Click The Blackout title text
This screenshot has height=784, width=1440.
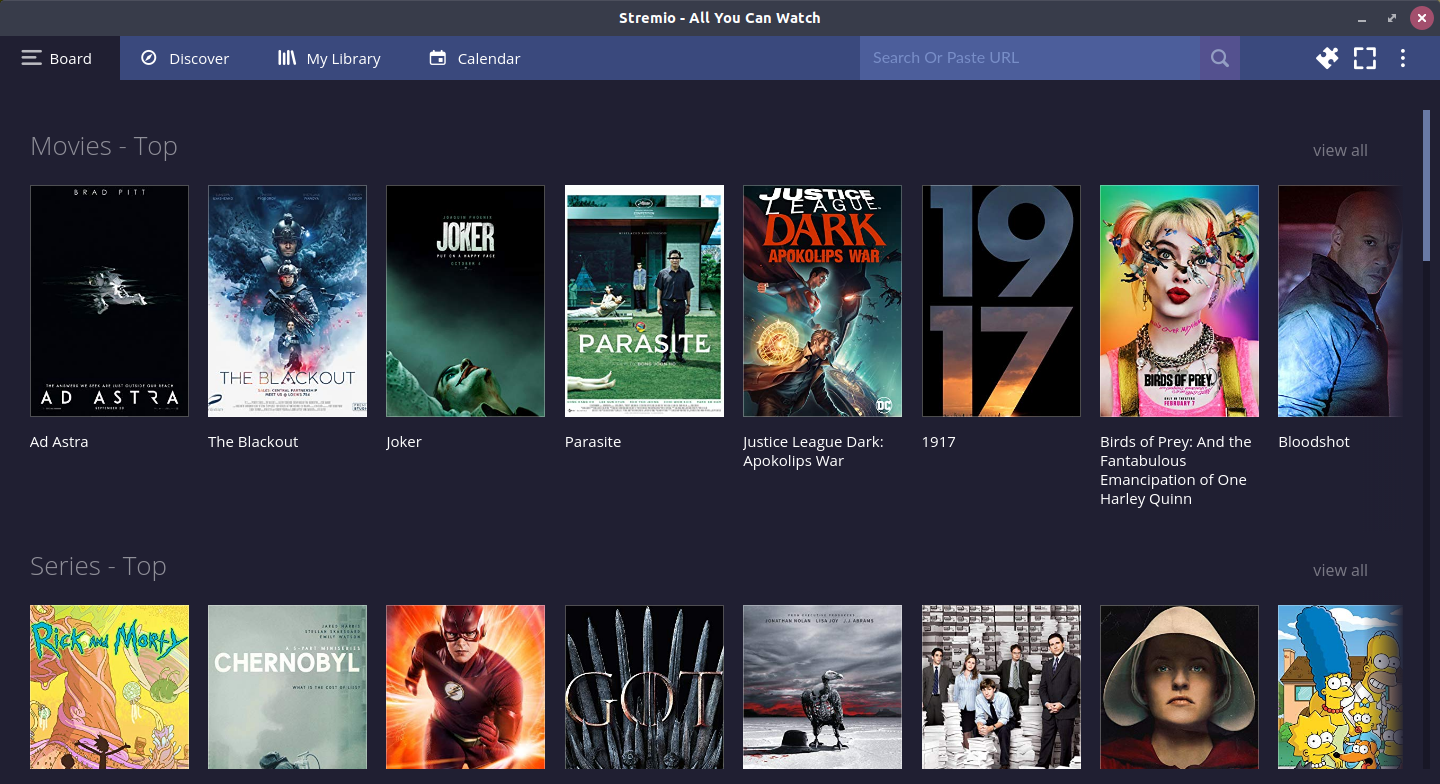point(253,441)
